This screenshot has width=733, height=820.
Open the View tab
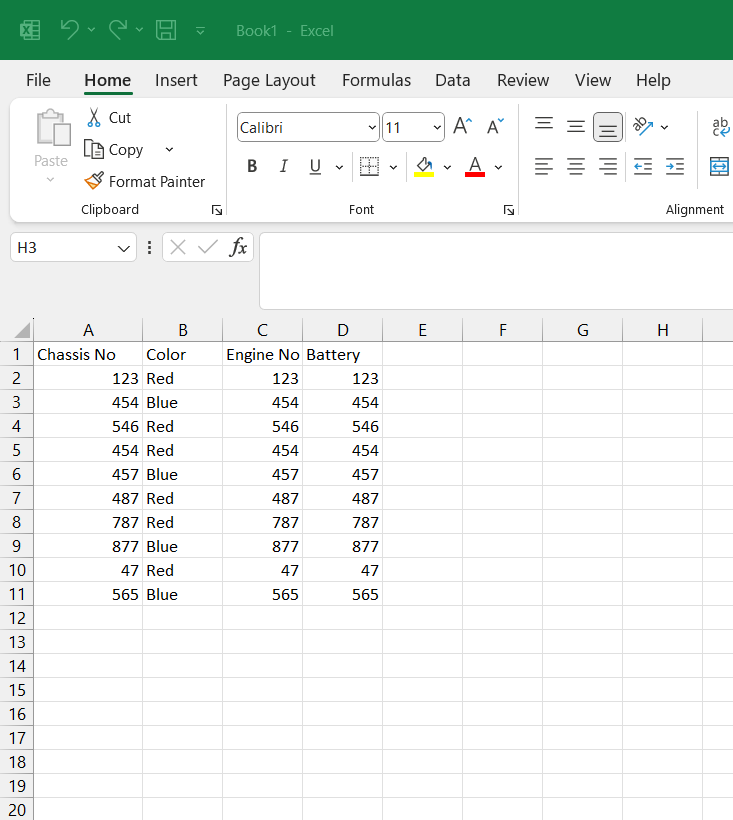pyautogui.click(x=593, y=80)
